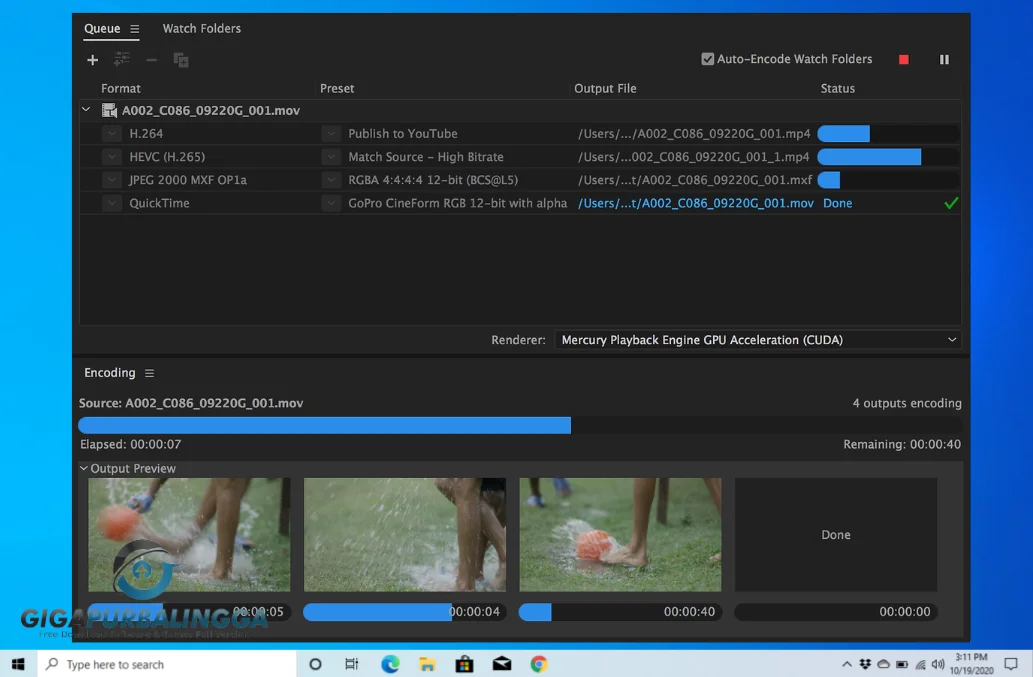Screen dimensions: 1033x677
Task: Open the Queue panel menu icon
Action: [x=134, y=29]
